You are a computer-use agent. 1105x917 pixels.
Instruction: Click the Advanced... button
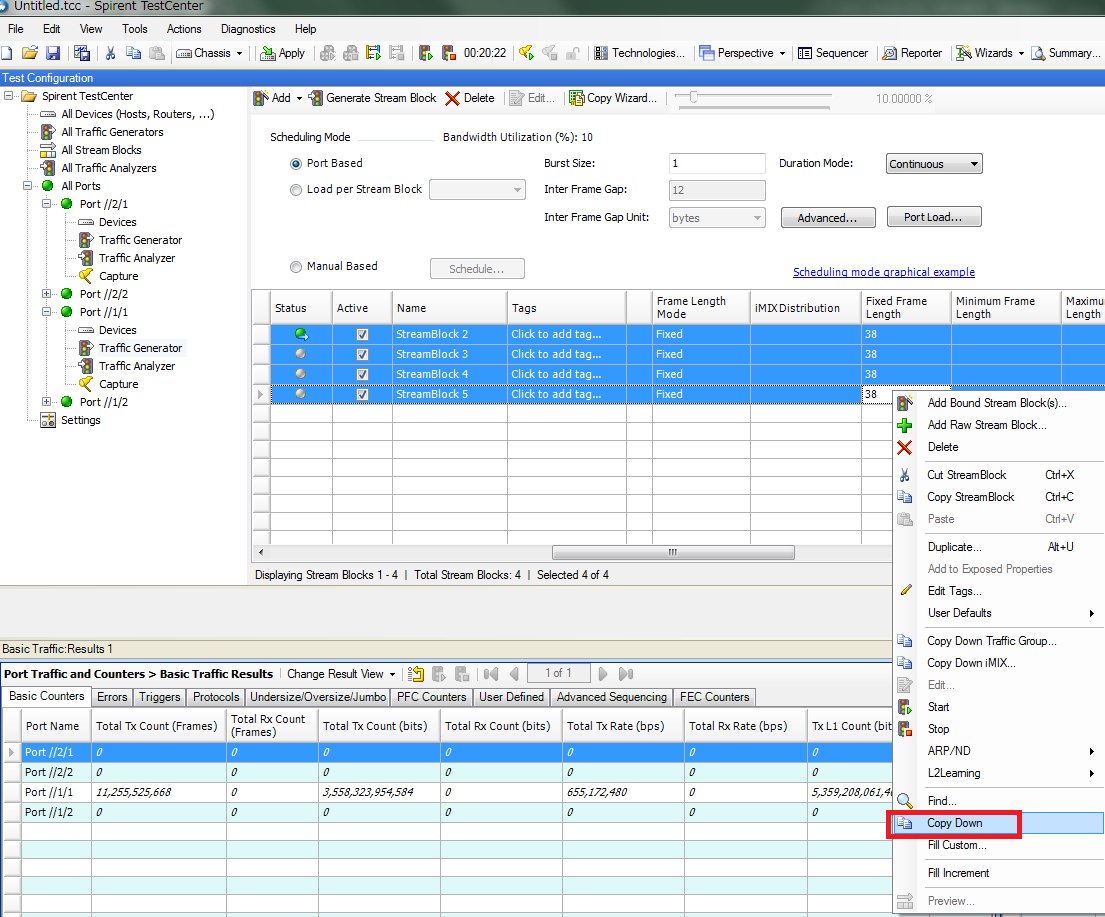pos(828,218)
